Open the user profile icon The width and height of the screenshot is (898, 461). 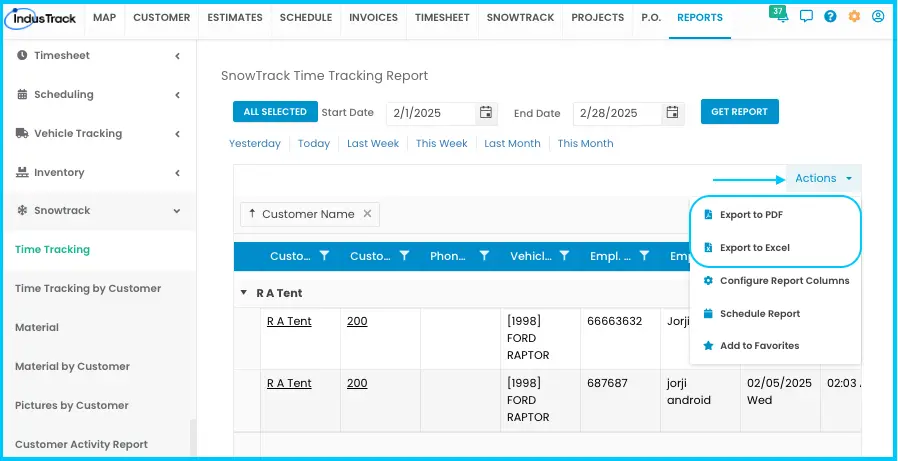point(878,17)
